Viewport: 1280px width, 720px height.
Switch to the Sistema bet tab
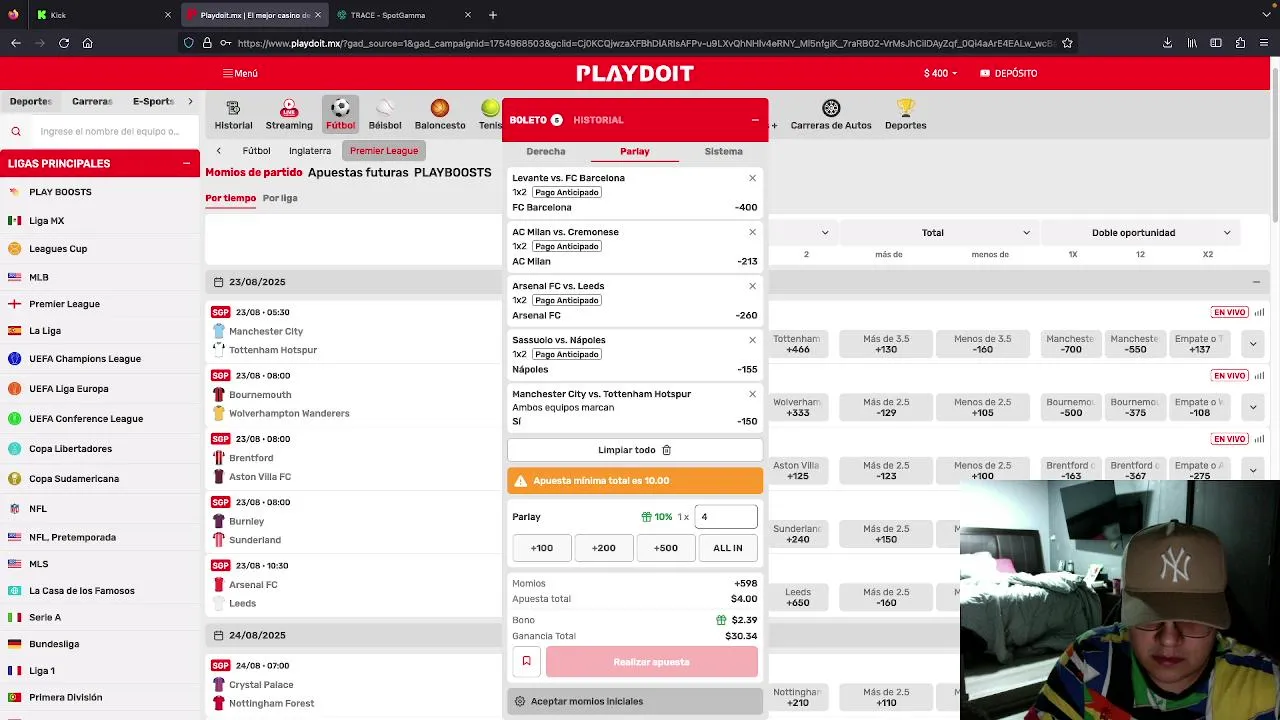click(x=723, y=151)
